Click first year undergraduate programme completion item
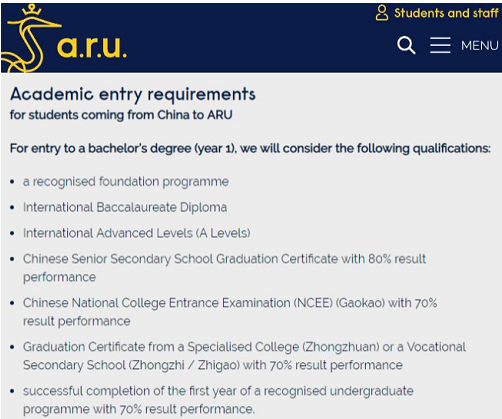 [218, 400]
